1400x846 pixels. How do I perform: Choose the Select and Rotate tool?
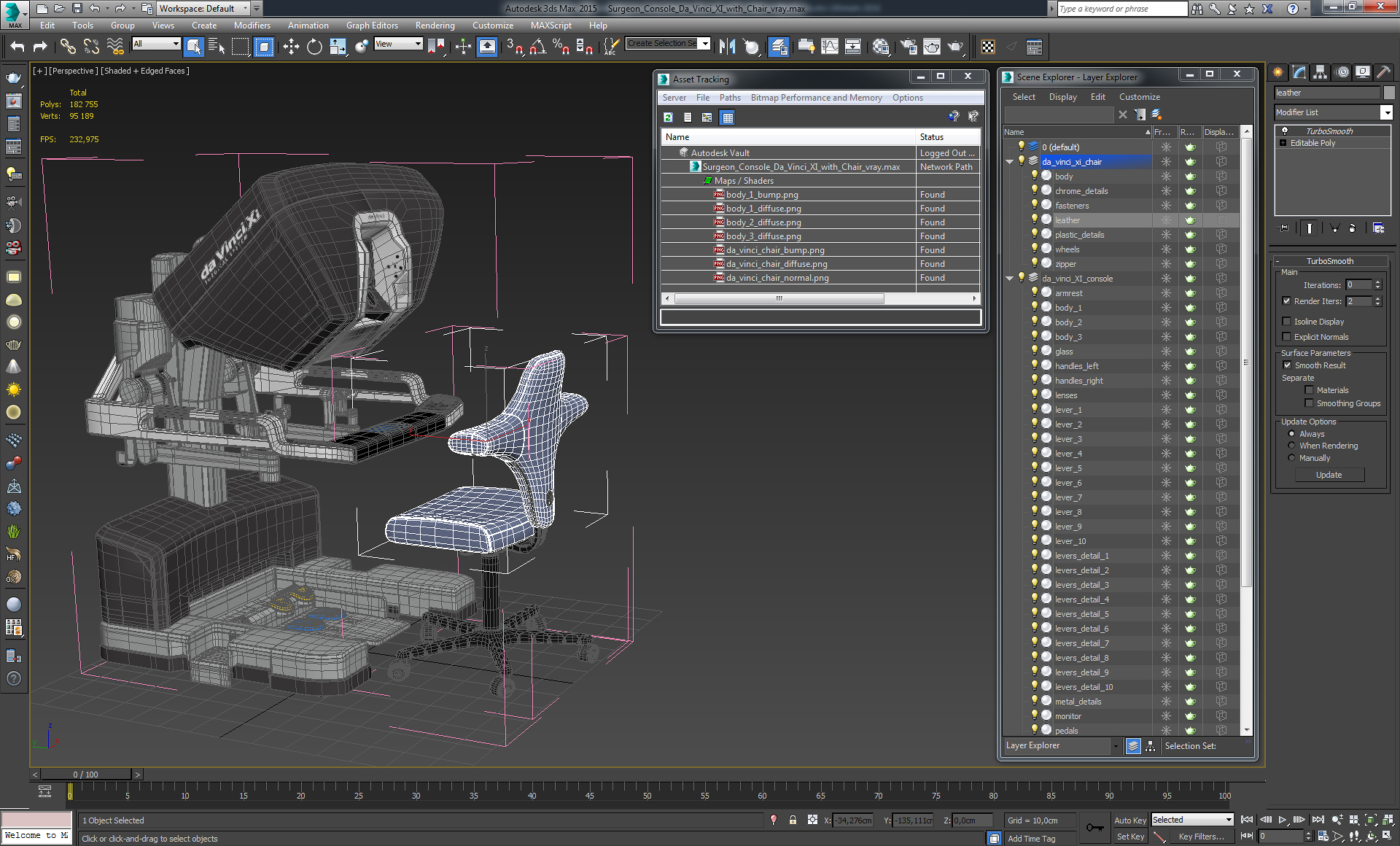pos(314,47)
